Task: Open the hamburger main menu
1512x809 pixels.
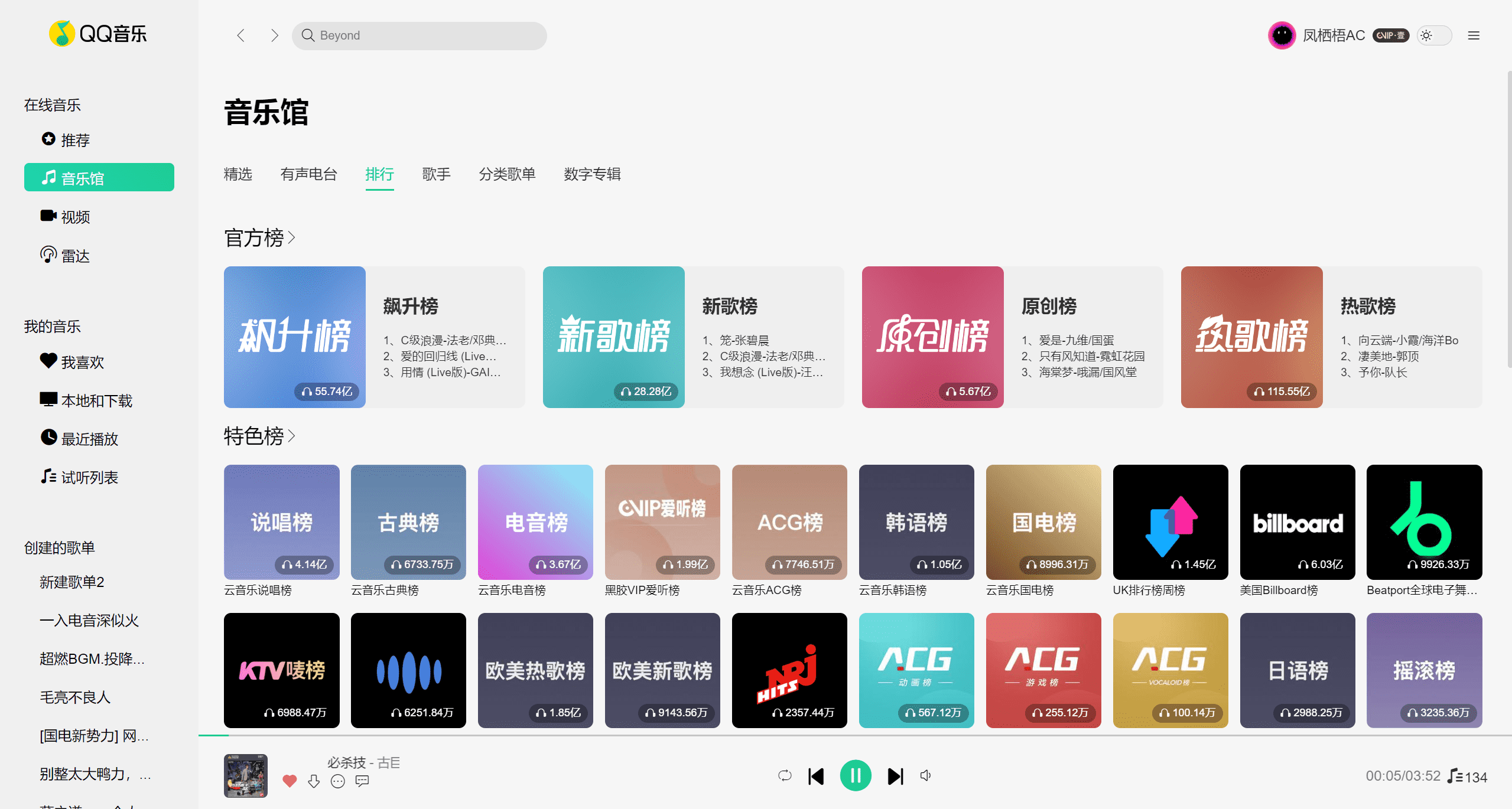Action: [1474, 35]
